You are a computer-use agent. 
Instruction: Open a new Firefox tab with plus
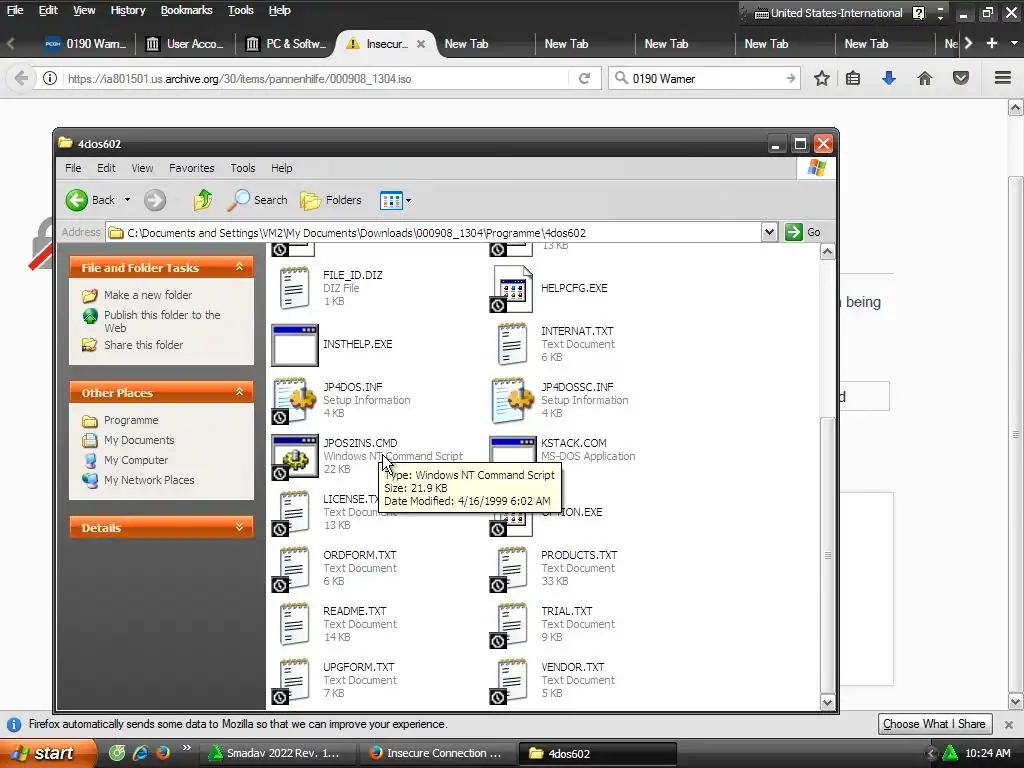click(991, 43)
